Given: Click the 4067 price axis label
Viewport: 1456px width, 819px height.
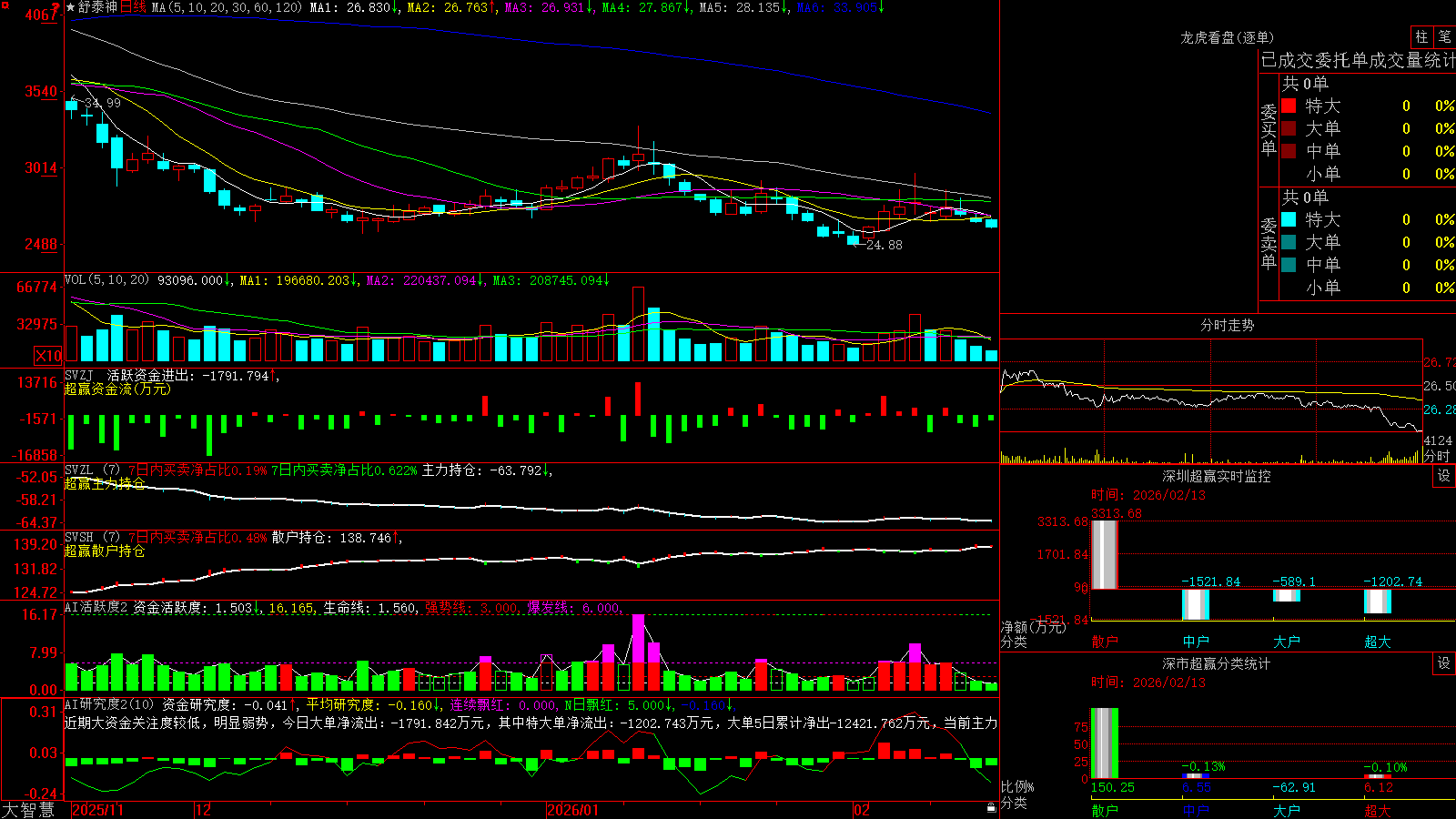Looking at the screenshot, I should click(x=41, y=15).
